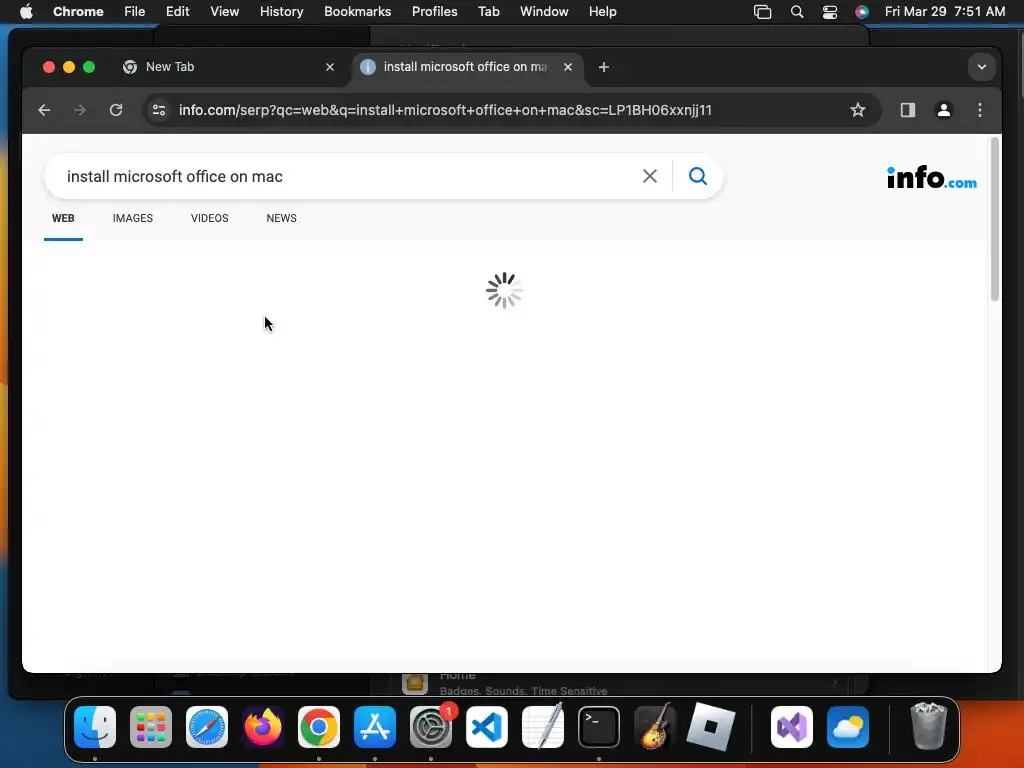Open Stage Manager icon in menu bar

click(762, 12)
